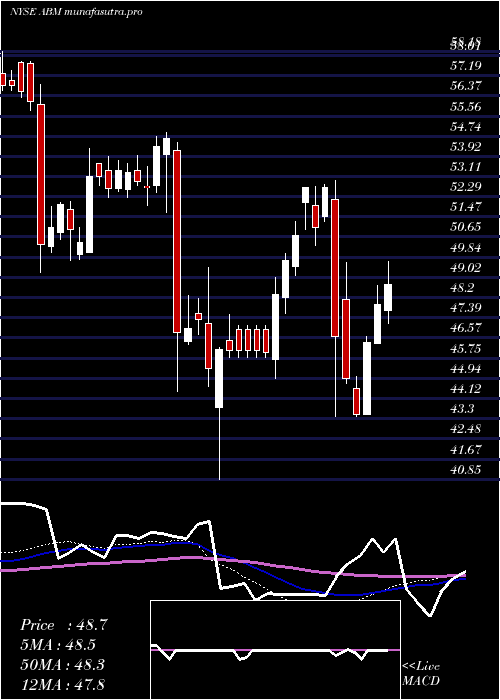
Task: Click the 57.19 price axis label
Action: (x=466, y=66)
